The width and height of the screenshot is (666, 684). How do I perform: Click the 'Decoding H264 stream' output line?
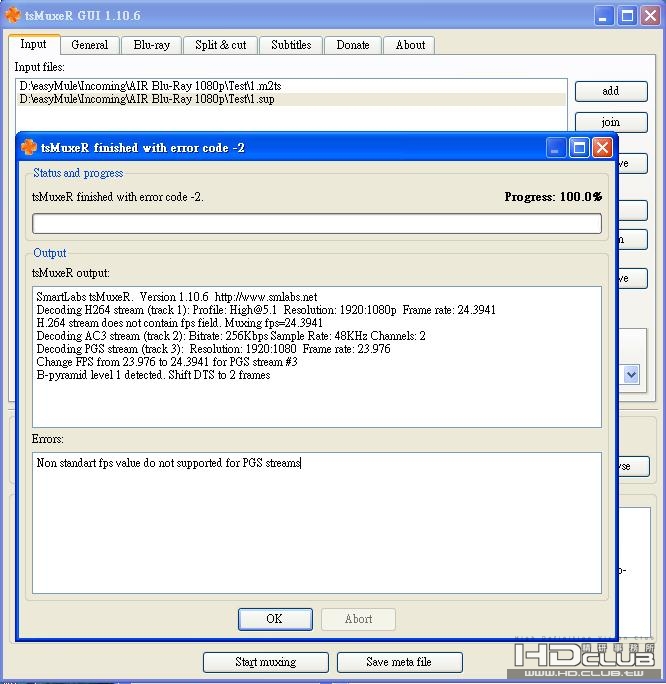[x=266, y=310]
